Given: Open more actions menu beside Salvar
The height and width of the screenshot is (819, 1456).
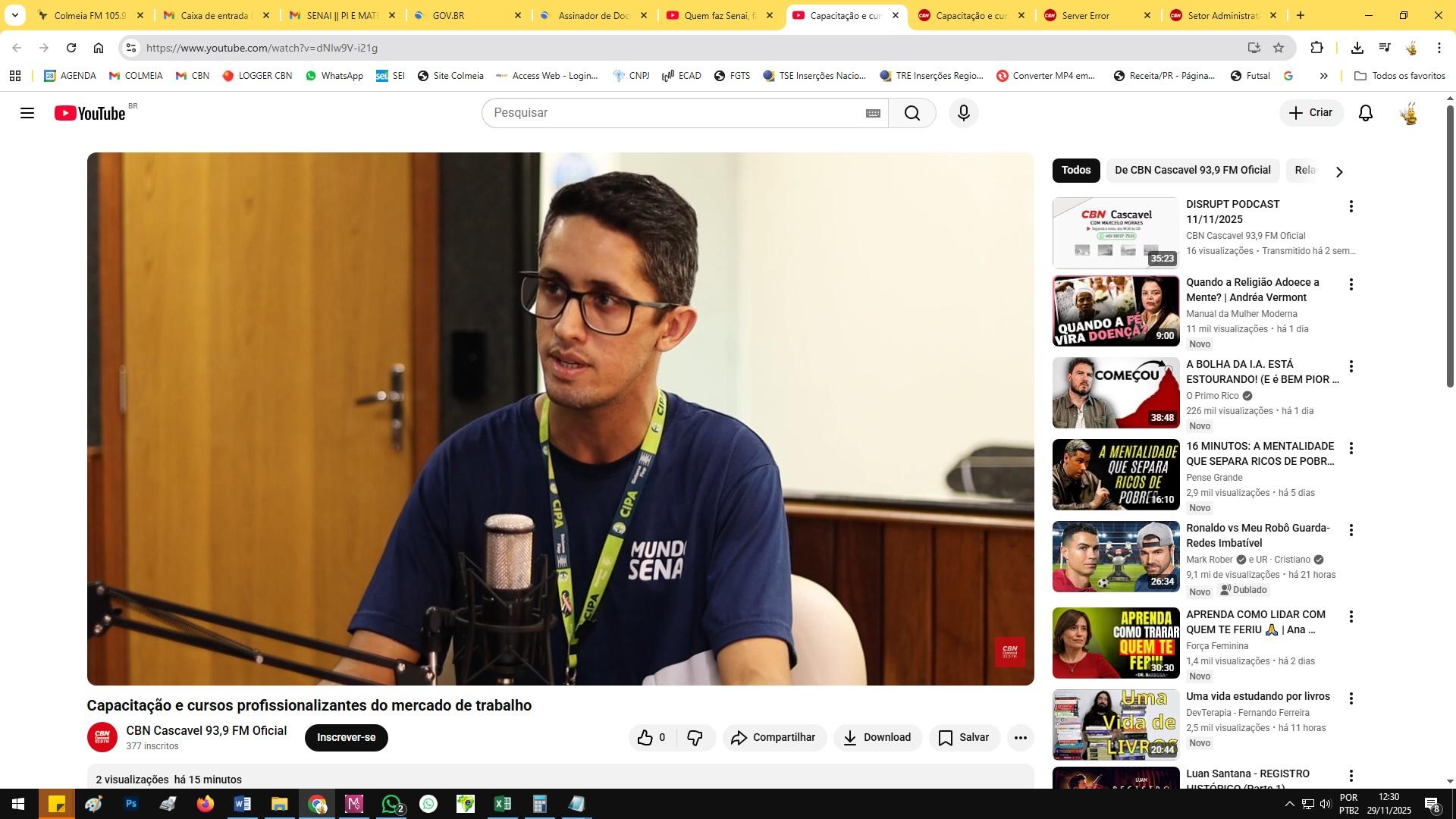Looking at the screenshot, I should (x=1021, y=737).
